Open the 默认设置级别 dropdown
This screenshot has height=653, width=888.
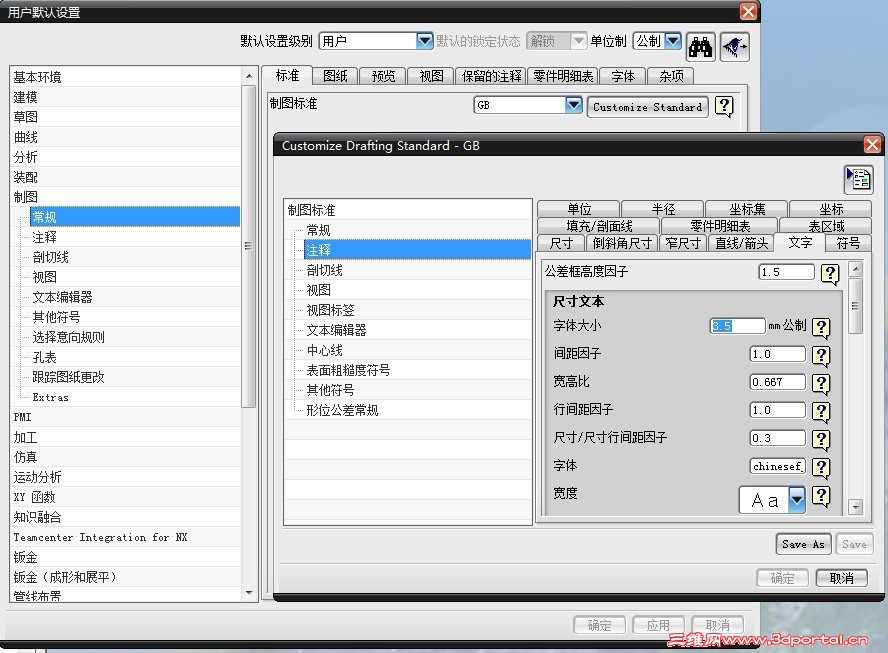(x=424, y=41)
